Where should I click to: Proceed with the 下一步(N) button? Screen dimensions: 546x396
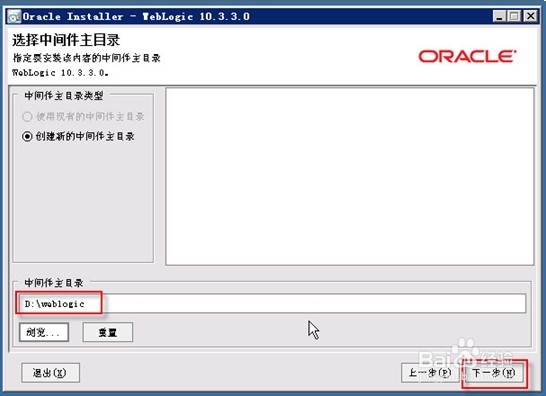click(494, 373)
